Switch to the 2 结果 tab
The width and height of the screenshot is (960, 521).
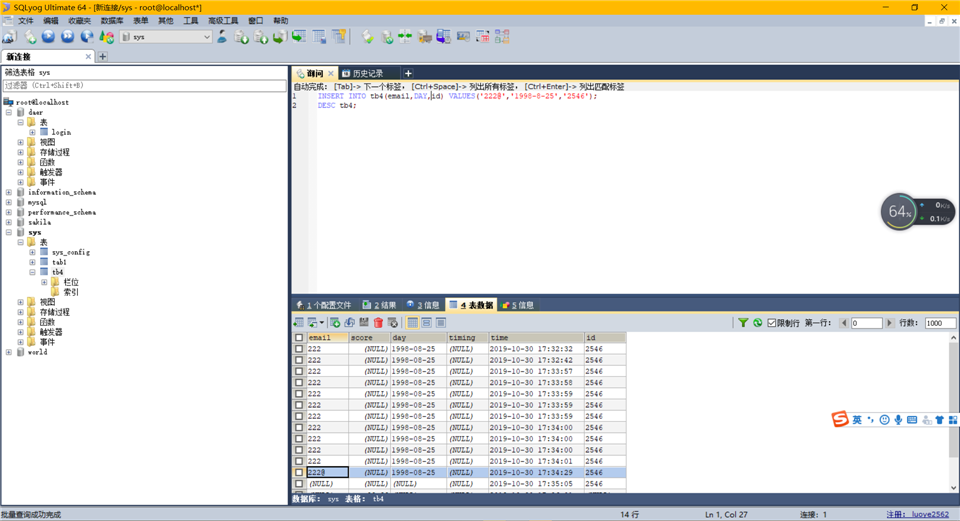click(379, 305)
